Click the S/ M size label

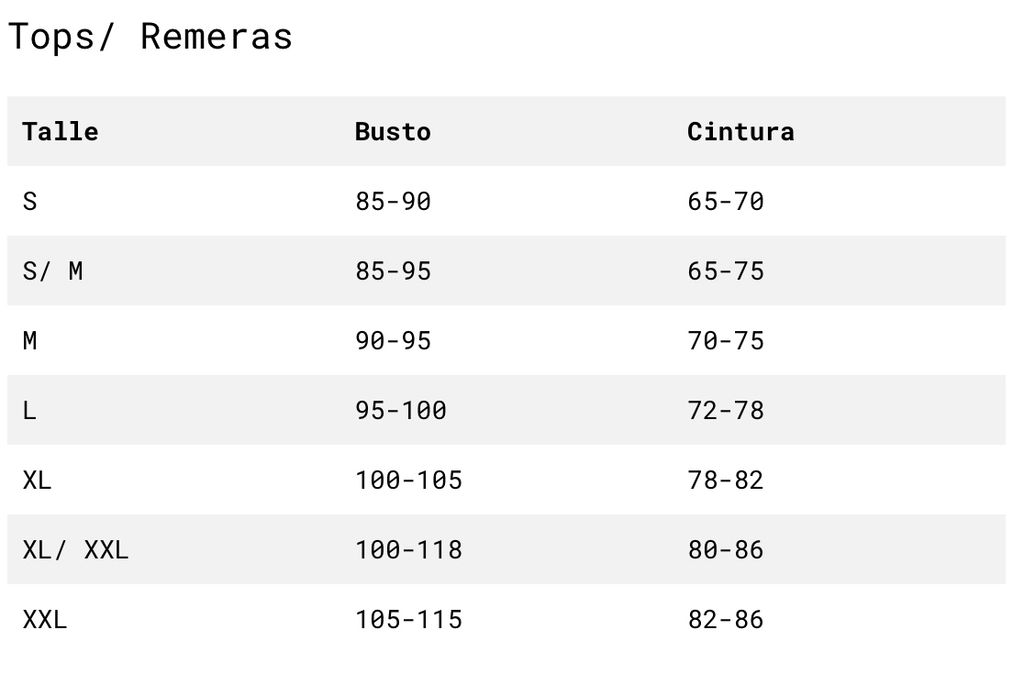point(53,271)
